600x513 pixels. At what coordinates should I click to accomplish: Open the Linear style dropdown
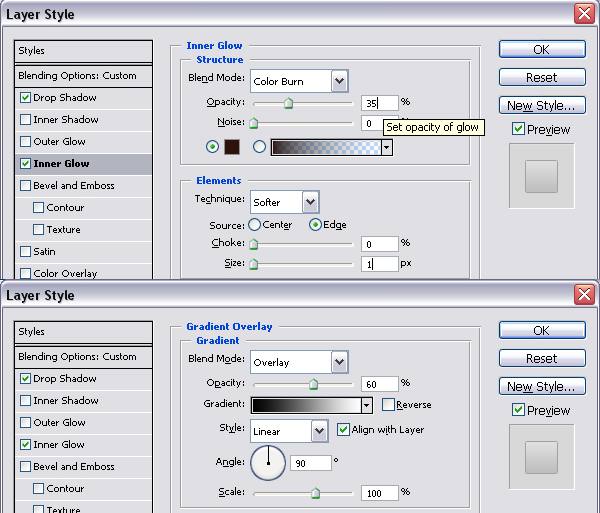pyautogui.click(x=320, y=431)
